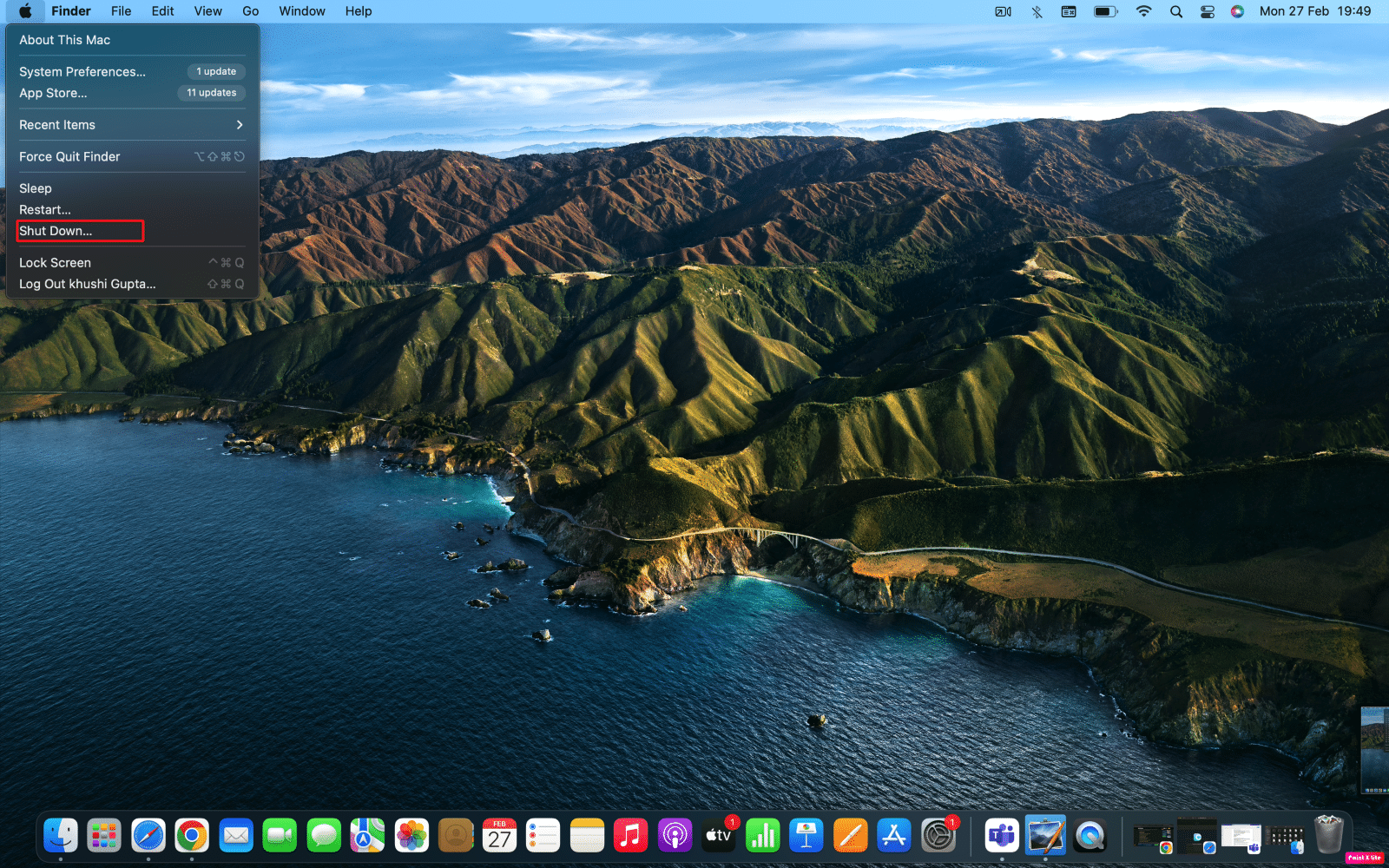1389x868 pixels.
Task: Click the Apple logo menu
Action: pos(25,11)
